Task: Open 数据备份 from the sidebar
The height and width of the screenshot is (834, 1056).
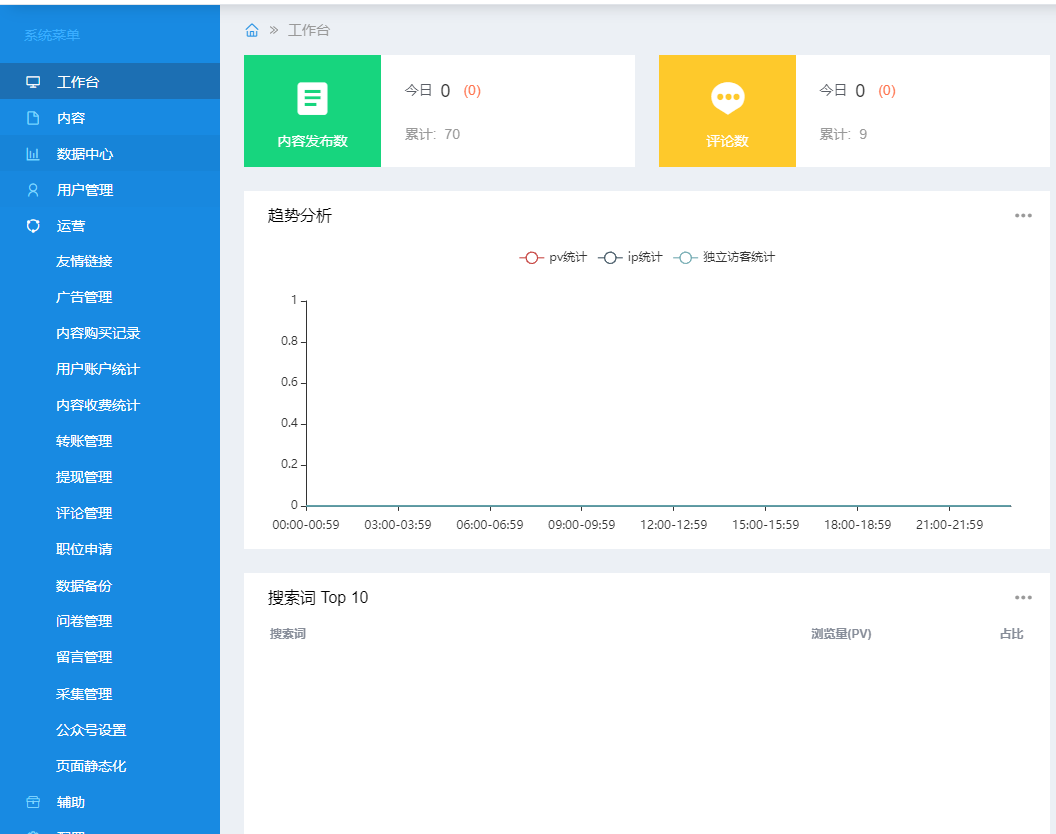Action: point(84,586)
